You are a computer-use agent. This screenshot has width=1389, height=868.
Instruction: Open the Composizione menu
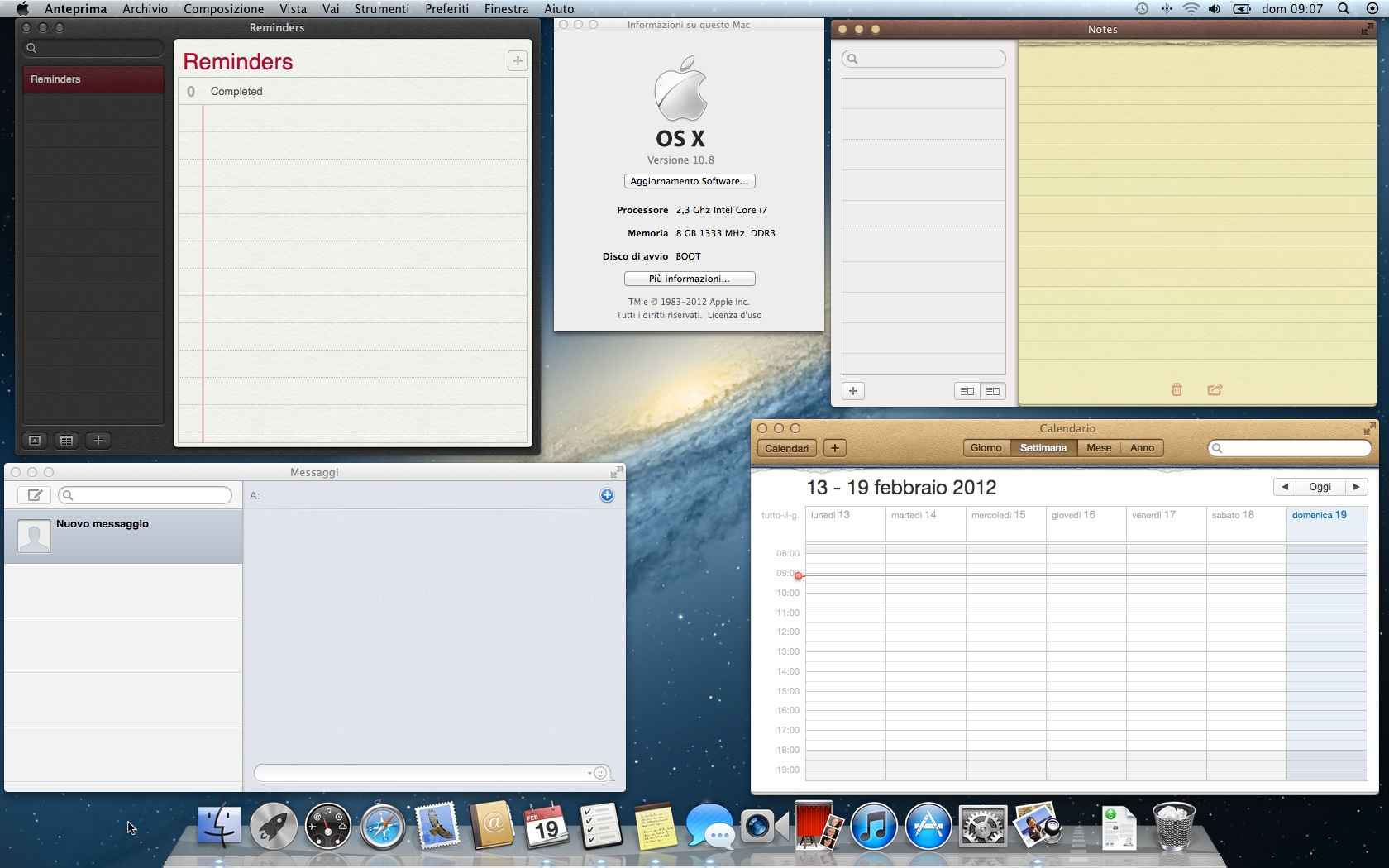224,9
